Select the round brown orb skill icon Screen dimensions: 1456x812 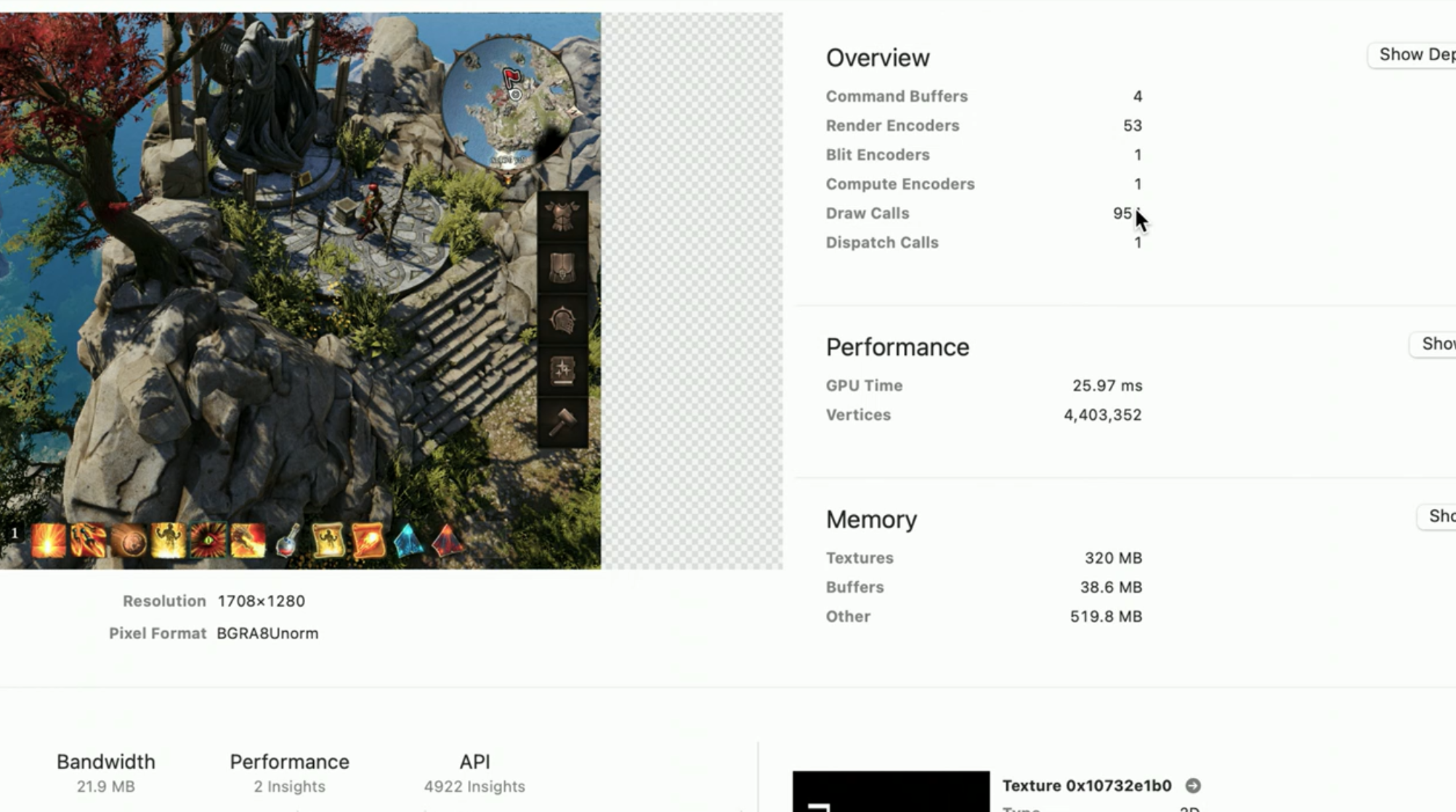[129, 540]
